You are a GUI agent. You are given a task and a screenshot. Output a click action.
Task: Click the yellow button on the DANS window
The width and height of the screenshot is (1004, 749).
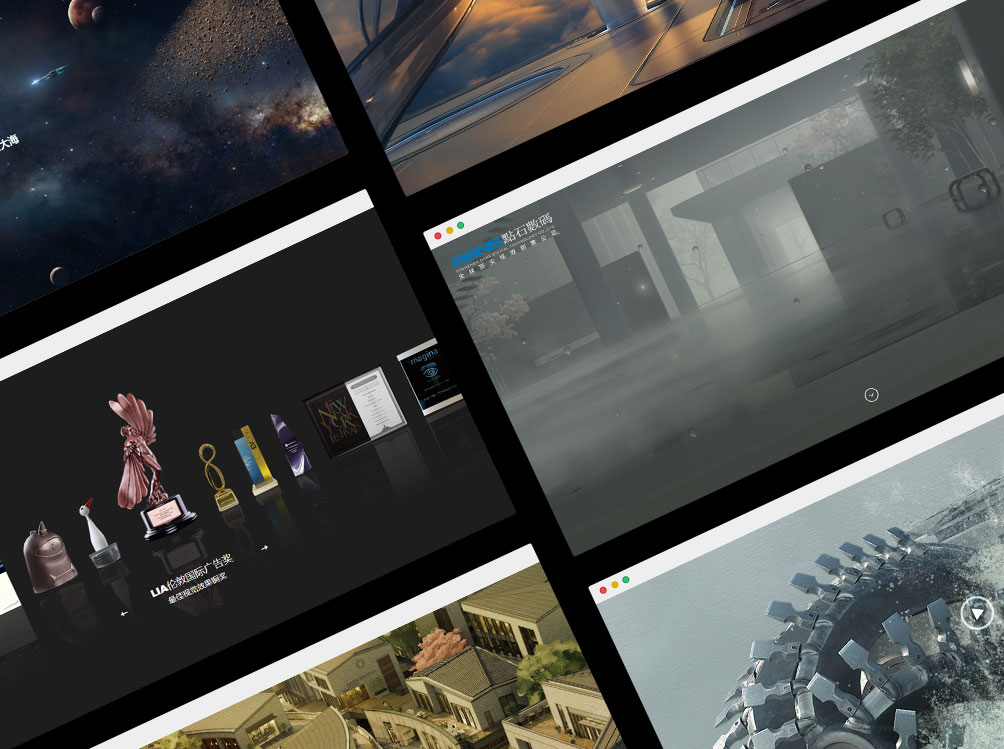pyautogui.click(x=450, y=231)
